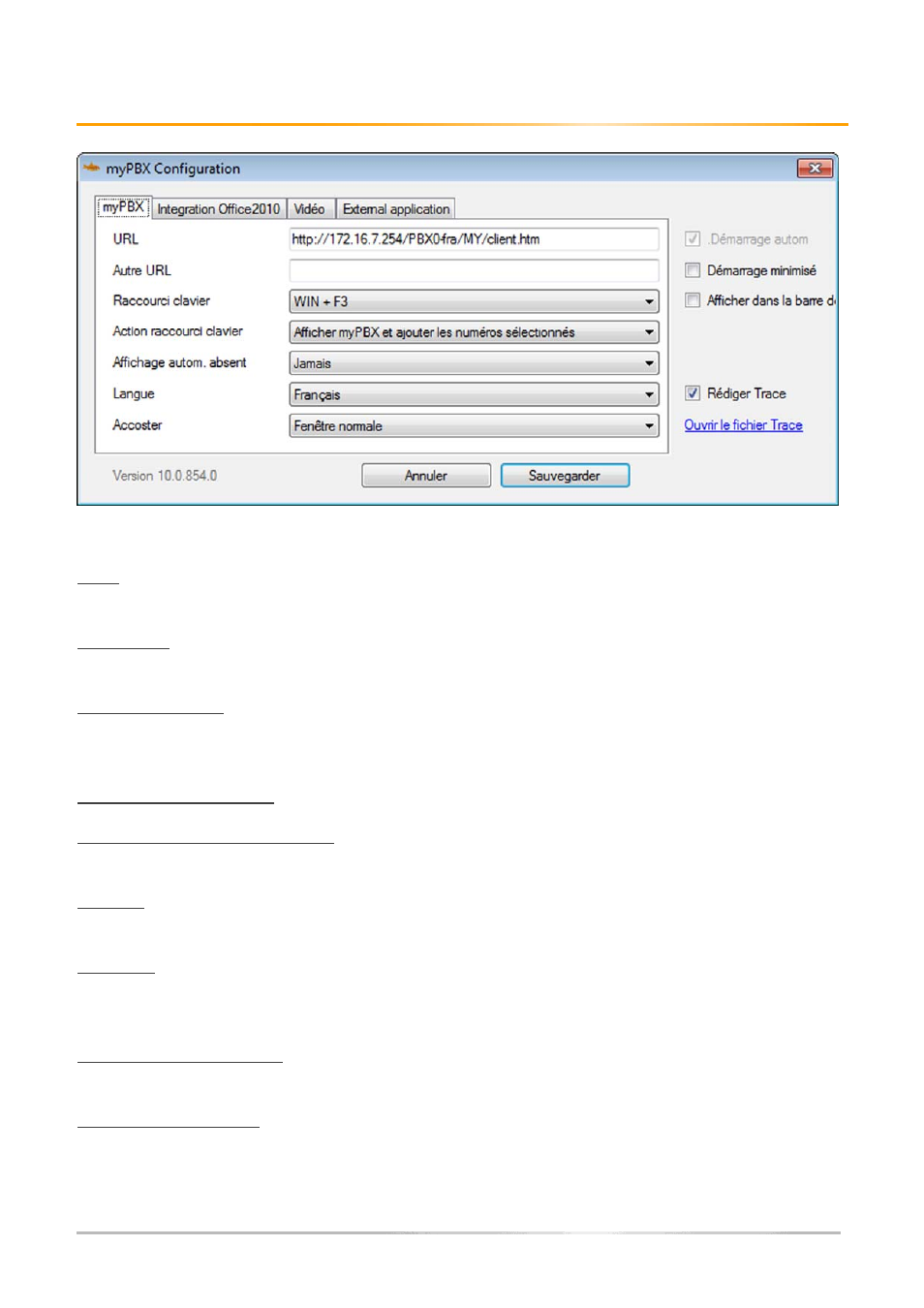Uncheck the Rédiger Trace checkbox
Image resolution: width=924 pixels, height=1308 pixels.
point(693,393)
